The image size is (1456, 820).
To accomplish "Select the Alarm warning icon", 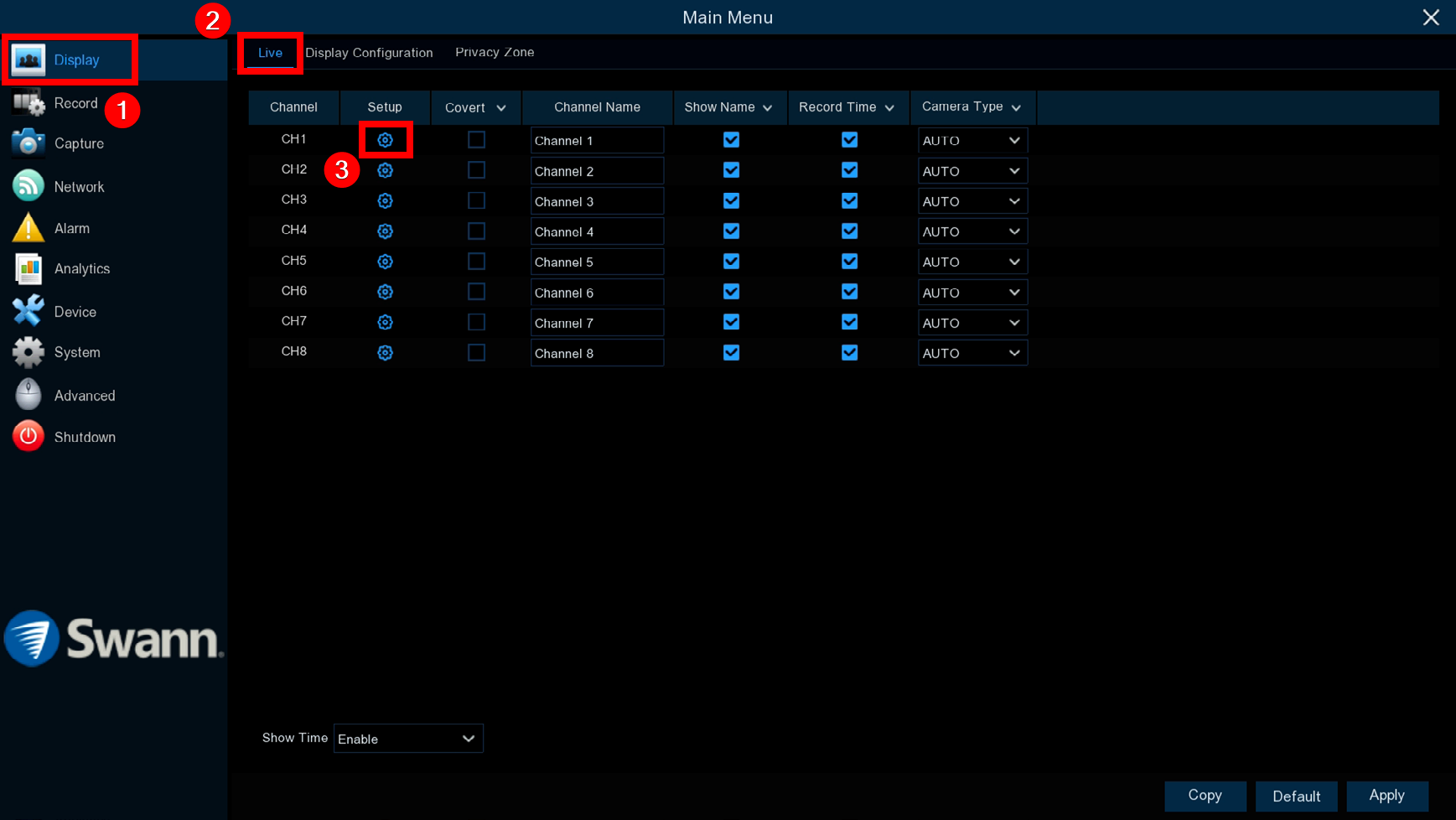I will point(28,228).
